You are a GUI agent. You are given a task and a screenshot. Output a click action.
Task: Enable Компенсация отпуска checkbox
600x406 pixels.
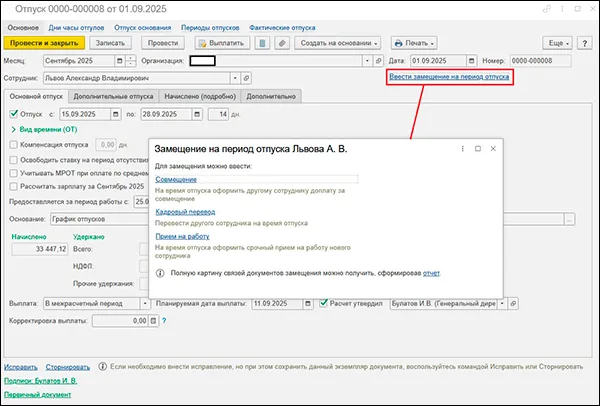12,144
